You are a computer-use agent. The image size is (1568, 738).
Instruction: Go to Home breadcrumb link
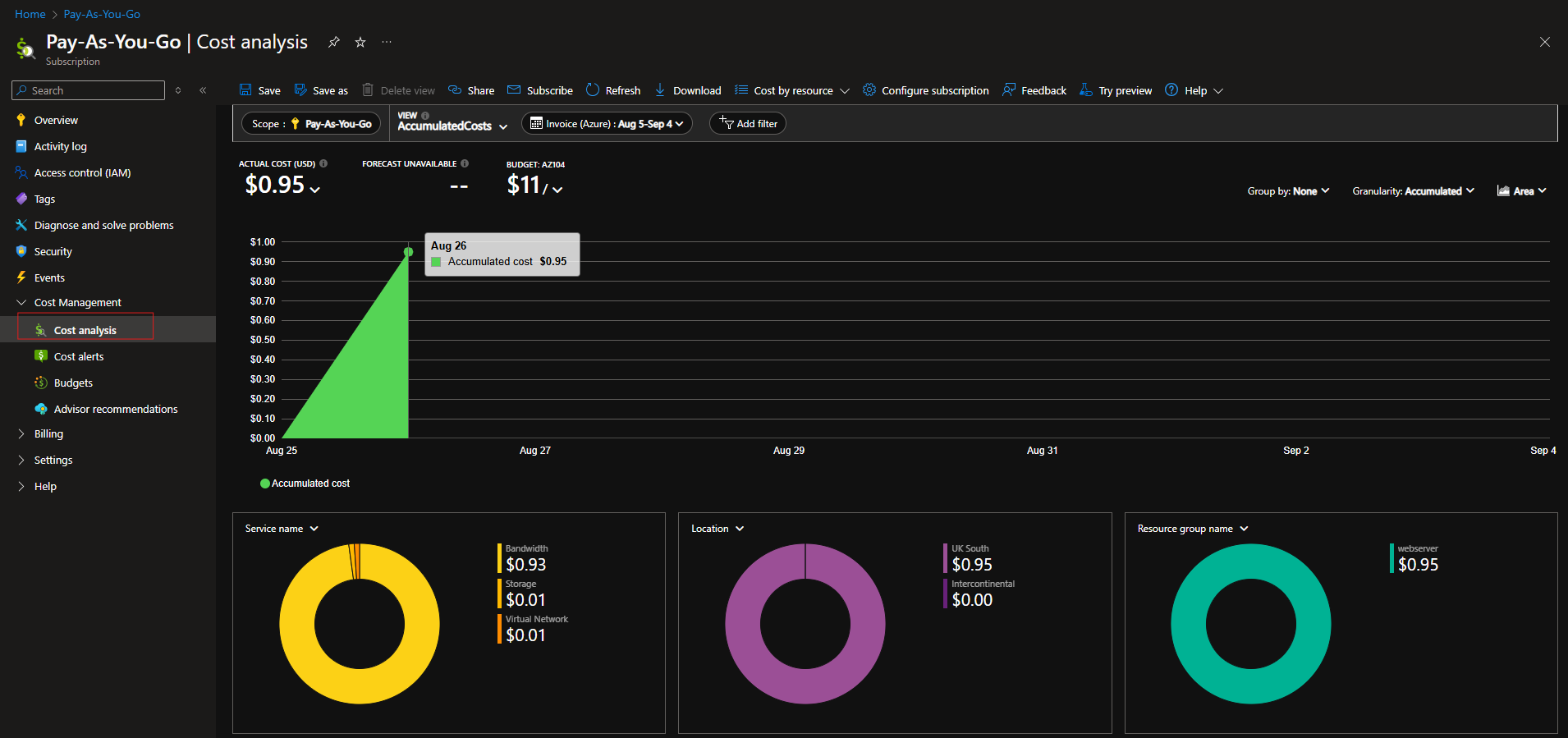coord(30,14)
